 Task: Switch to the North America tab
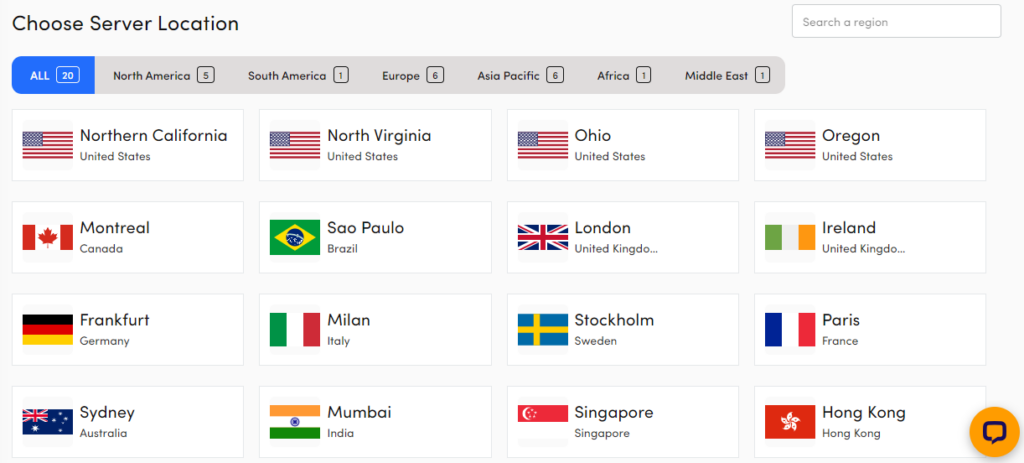[x=163, y=75]
